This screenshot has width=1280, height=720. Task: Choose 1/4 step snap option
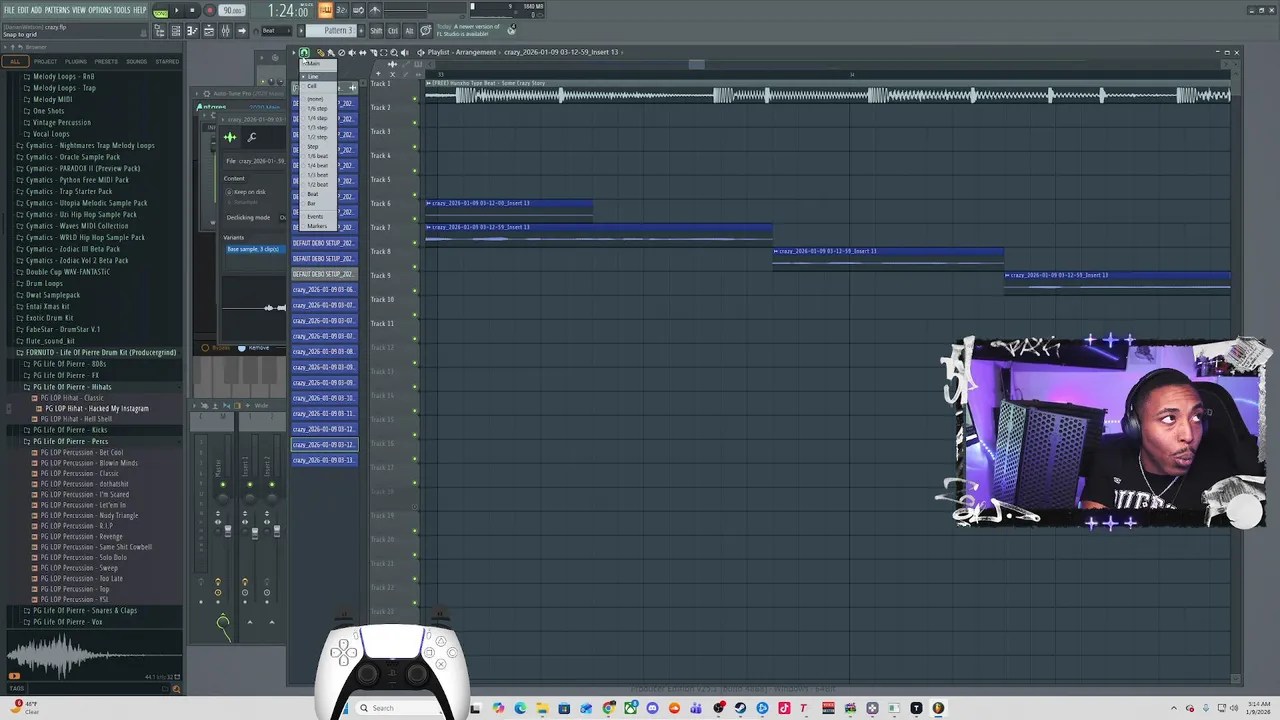[x=317, y=118]
